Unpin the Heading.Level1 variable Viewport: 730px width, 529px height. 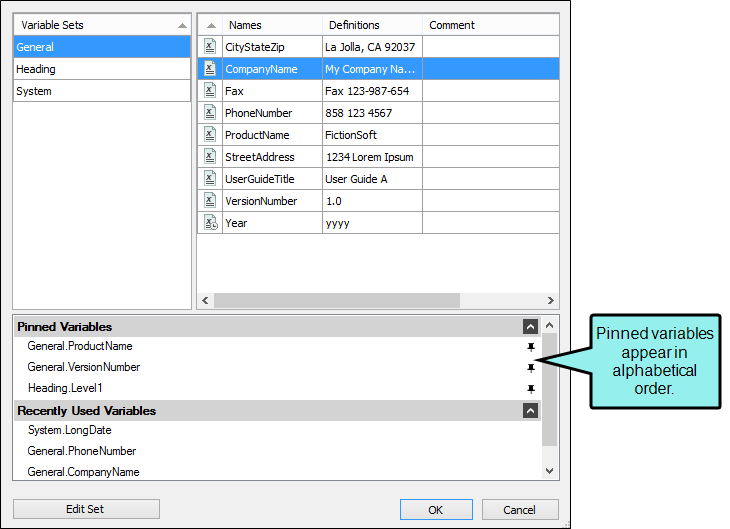point(531,389)
